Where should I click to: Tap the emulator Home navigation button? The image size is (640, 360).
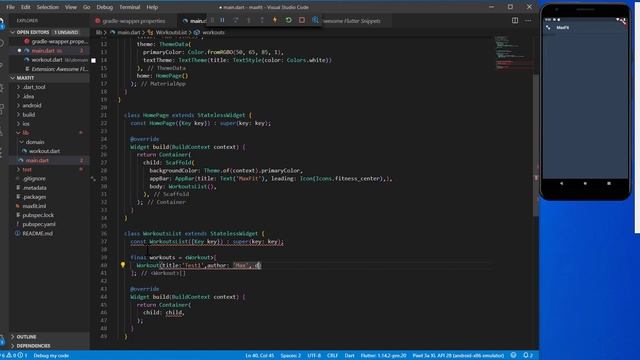point(585,184)
